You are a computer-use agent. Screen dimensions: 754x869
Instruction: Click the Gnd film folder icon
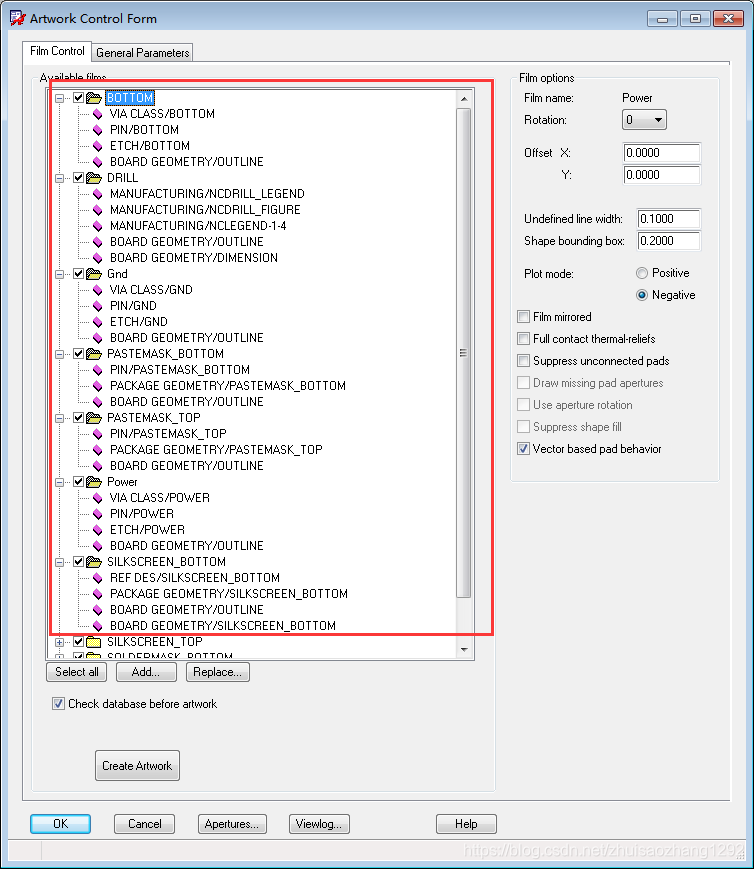(94, 274)
